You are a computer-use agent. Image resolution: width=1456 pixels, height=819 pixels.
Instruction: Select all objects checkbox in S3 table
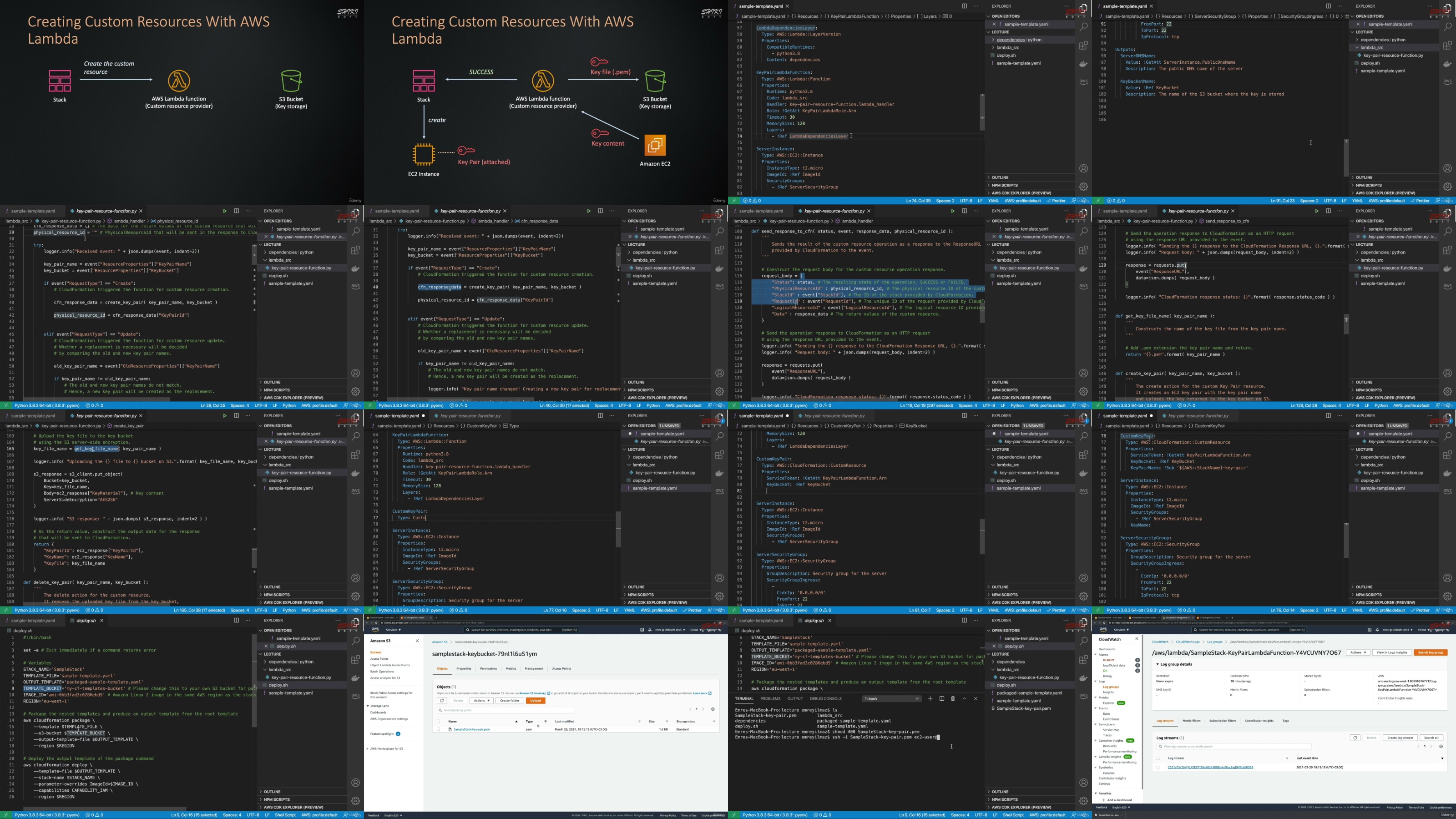438,721
